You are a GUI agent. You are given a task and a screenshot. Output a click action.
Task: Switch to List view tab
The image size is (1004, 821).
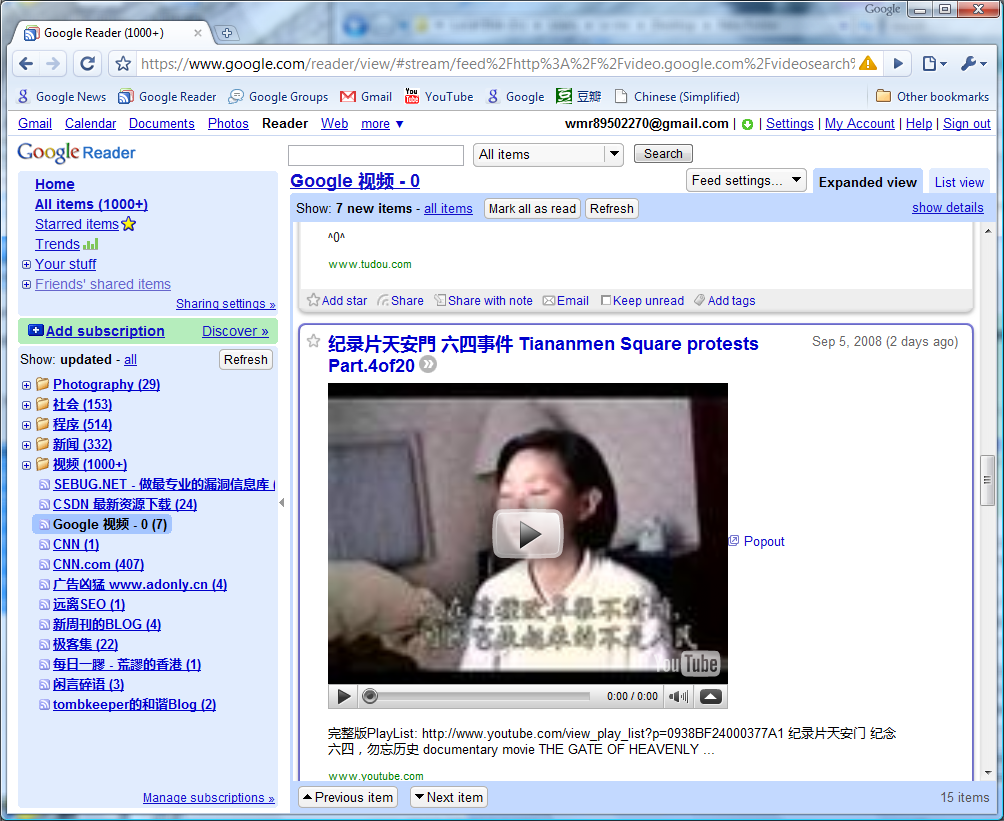point(959,183)
